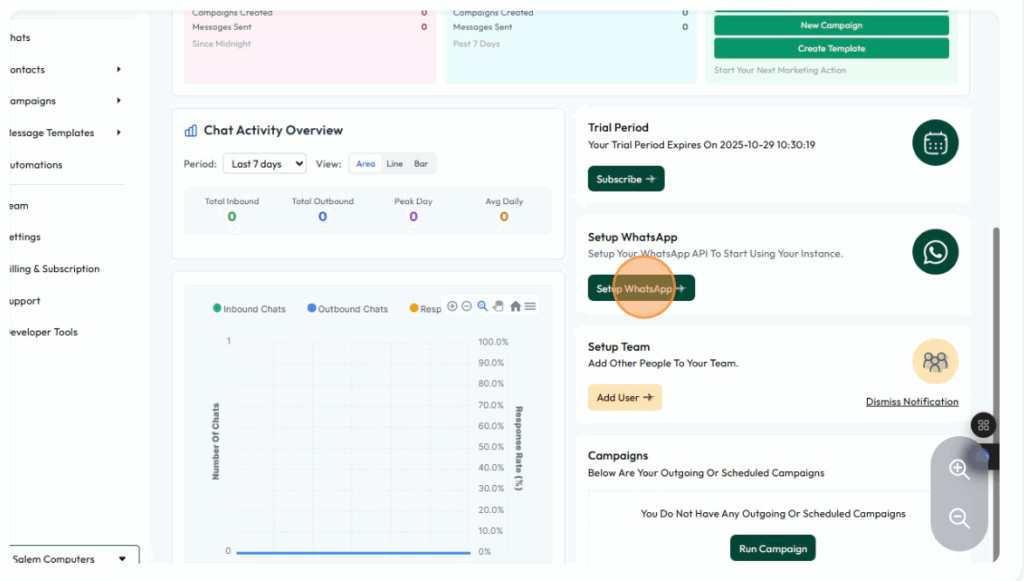The height and width of the screenshot is (581, 1024).
Task: Click the chart zoom-in plus icon
Action: coord(452,306)
